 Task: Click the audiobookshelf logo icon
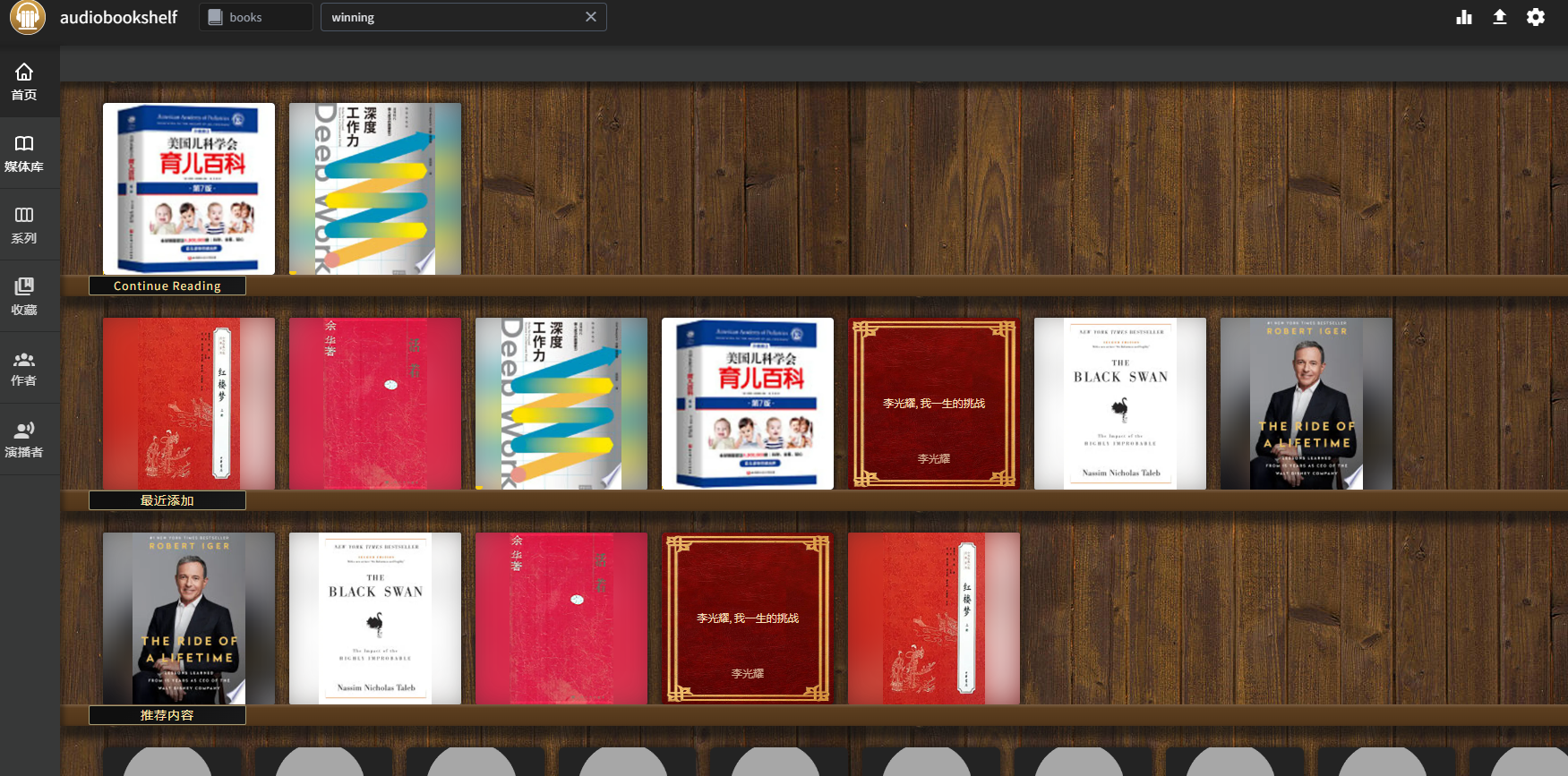(28, 17)
